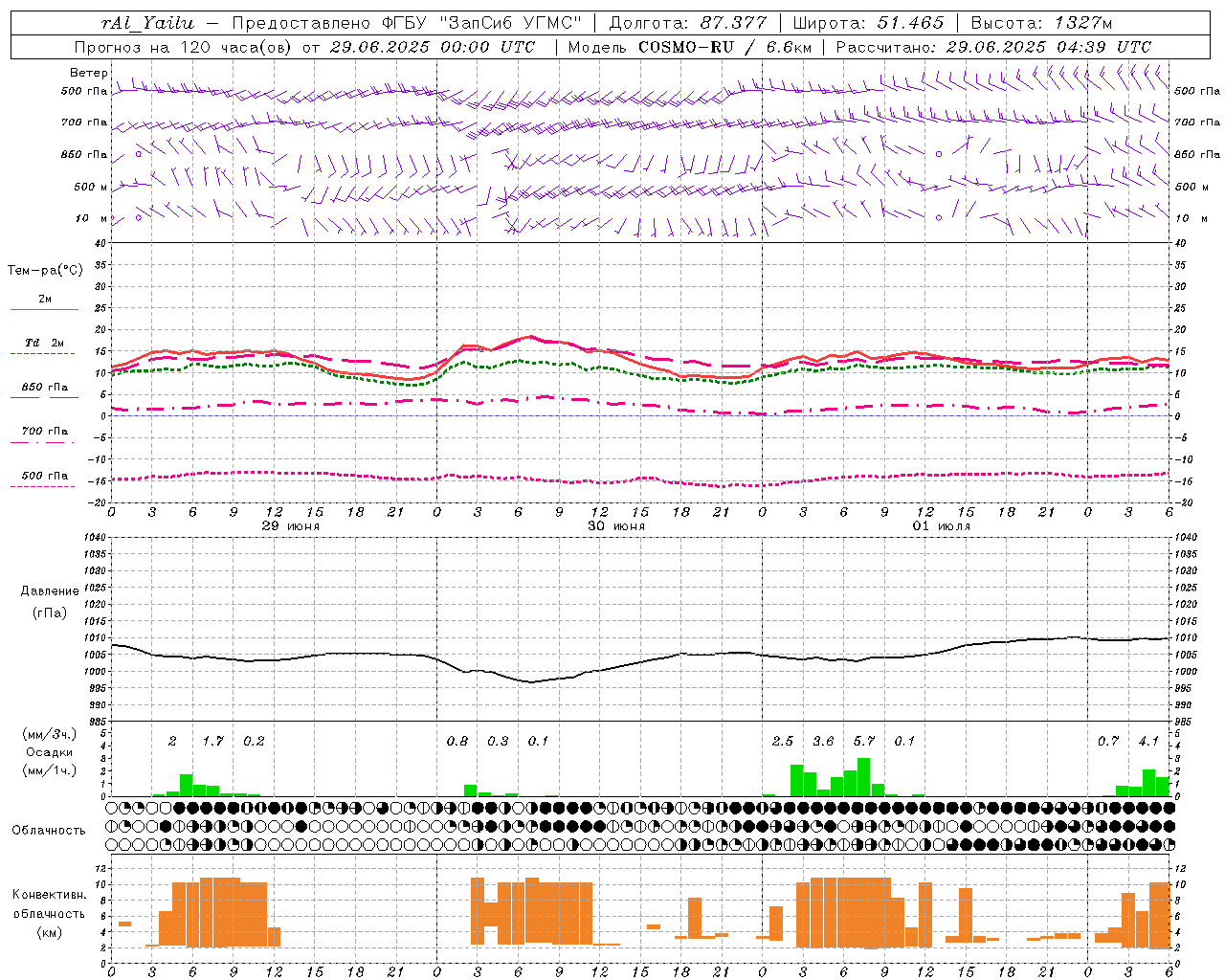Click the station name rAl_Yailu
Screen dimensions: 1225x980
click(x=147, y=23)
